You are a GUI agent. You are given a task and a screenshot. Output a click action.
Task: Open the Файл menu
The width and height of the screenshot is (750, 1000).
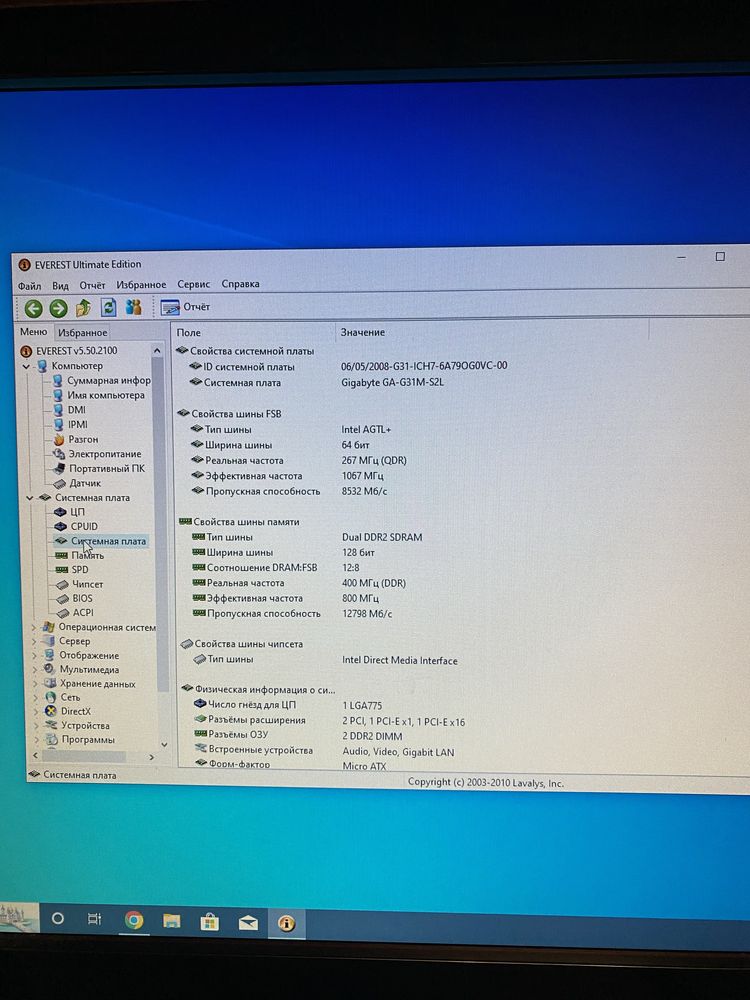[29, 285]
